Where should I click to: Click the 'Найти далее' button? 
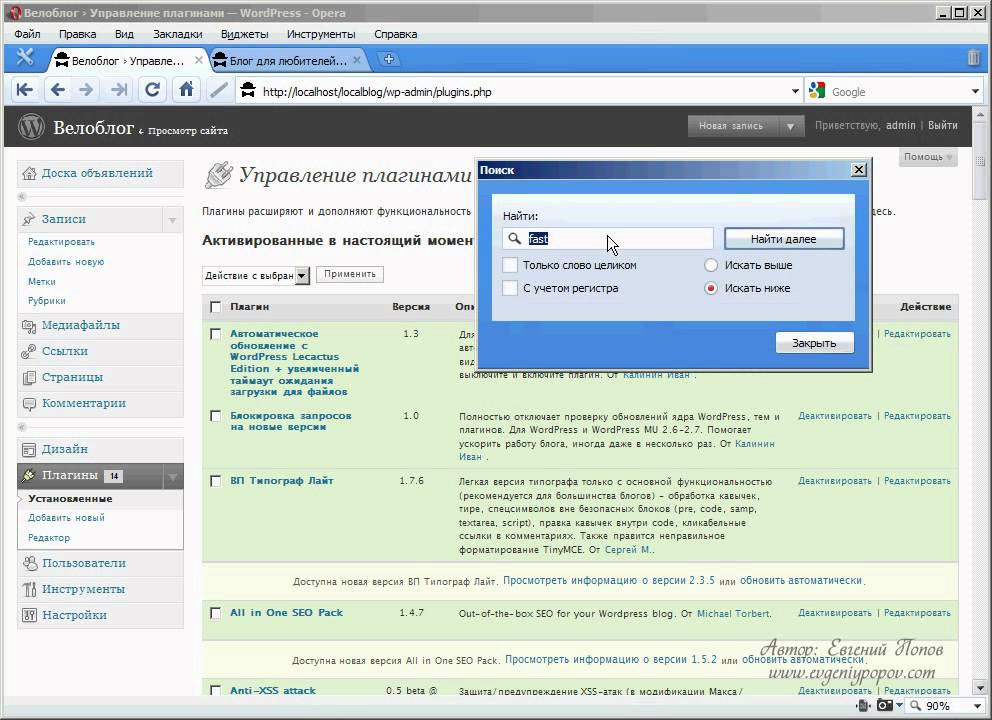click(784, 239)
